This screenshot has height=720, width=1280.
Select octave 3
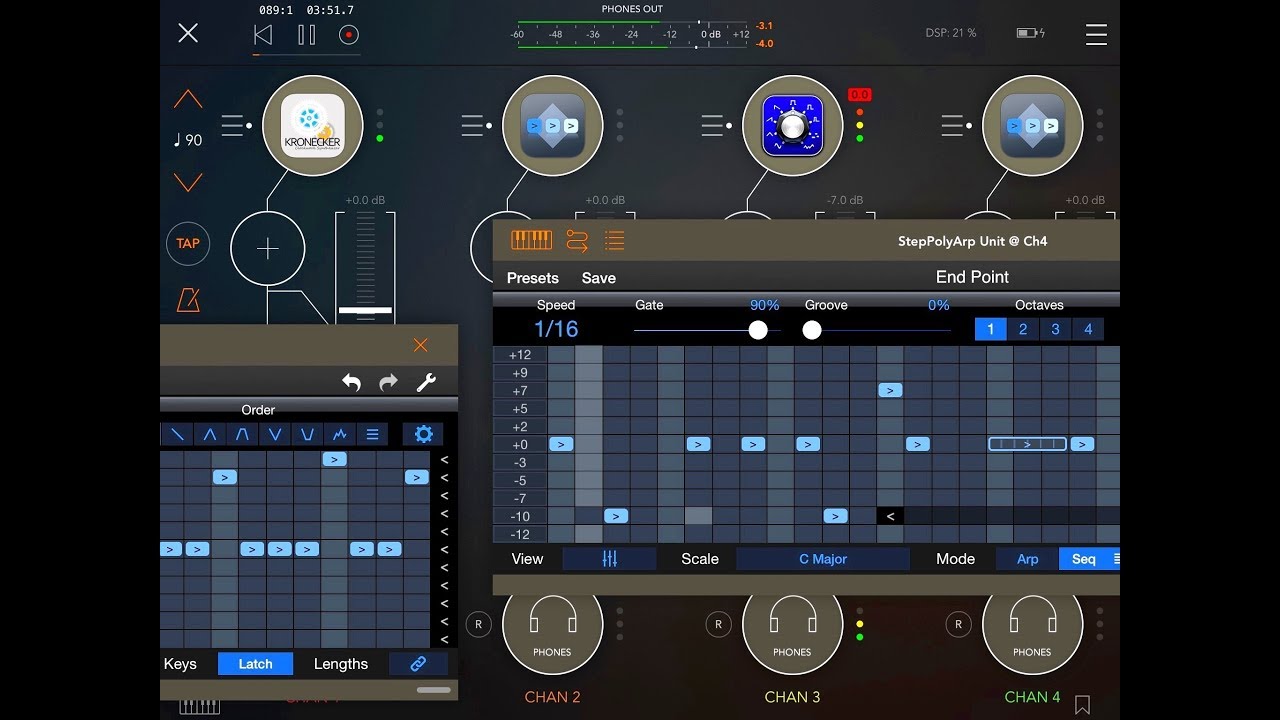(1055, 329)
